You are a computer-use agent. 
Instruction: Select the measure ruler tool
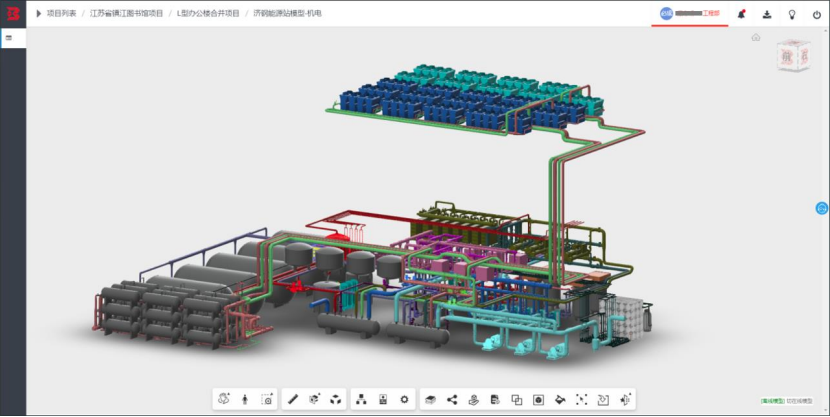point(293,400)
